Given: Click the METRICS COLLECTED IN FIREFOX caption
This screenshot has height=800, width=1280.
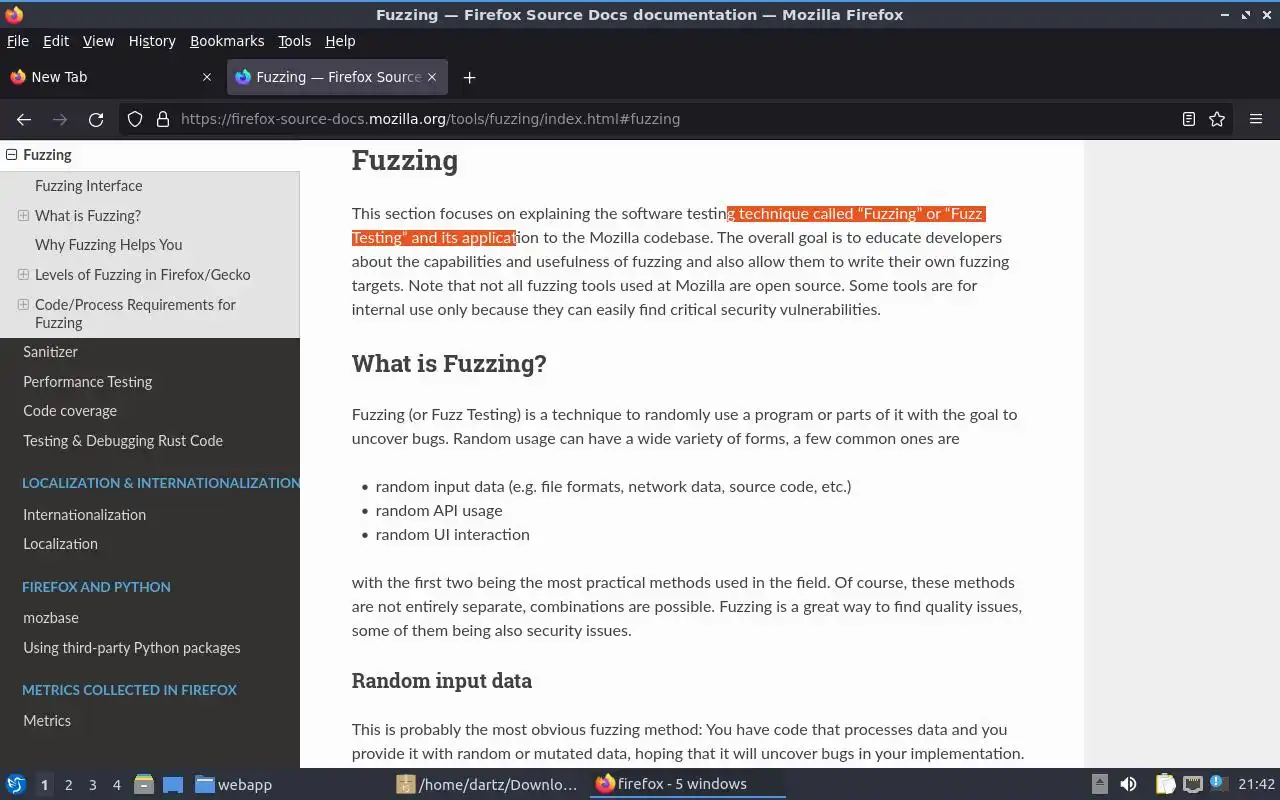Looking at the screenshot, I should point(129,690).
